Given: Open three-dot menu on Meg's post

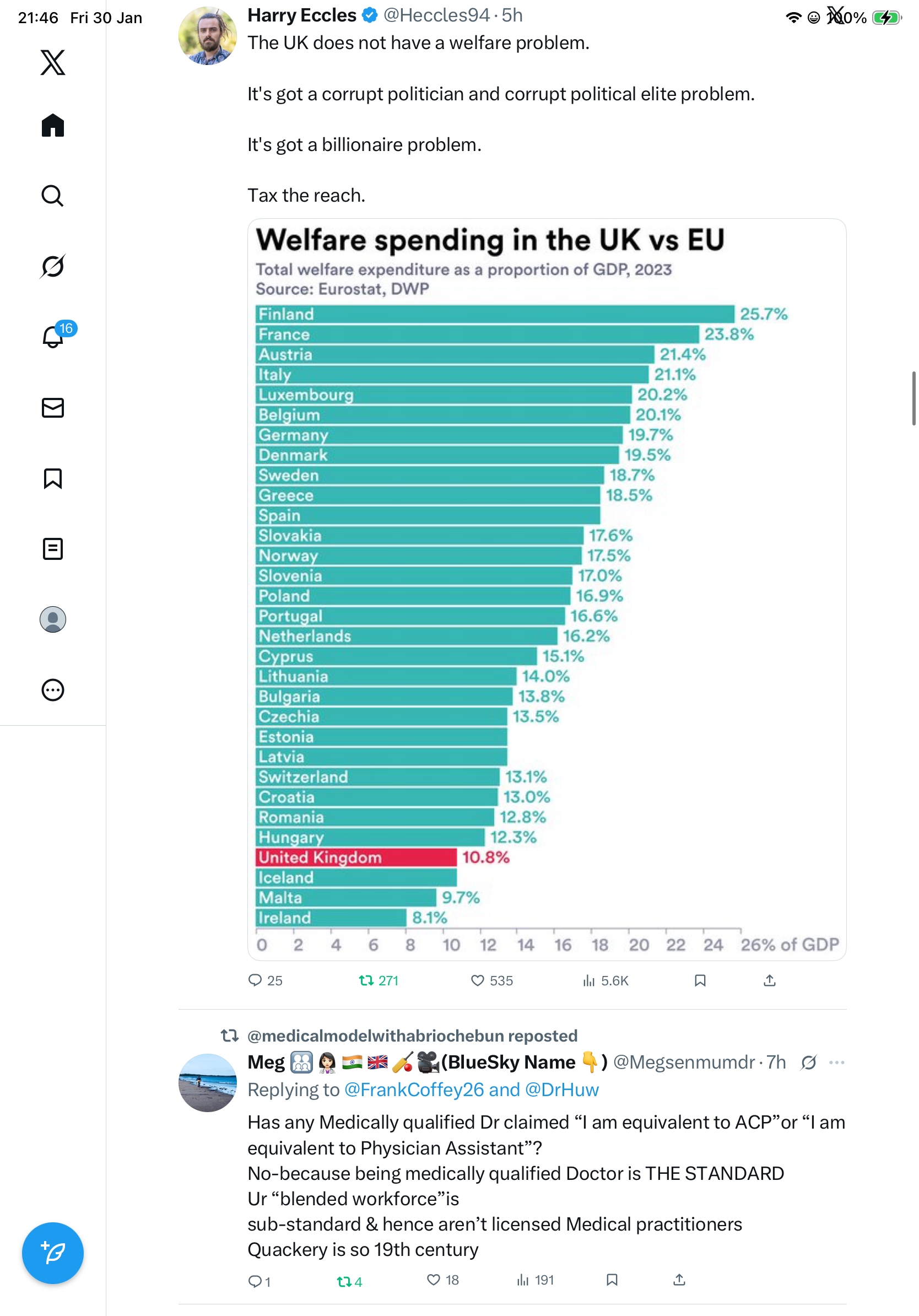Looking at the screenshot, I should click(836, 1062).
